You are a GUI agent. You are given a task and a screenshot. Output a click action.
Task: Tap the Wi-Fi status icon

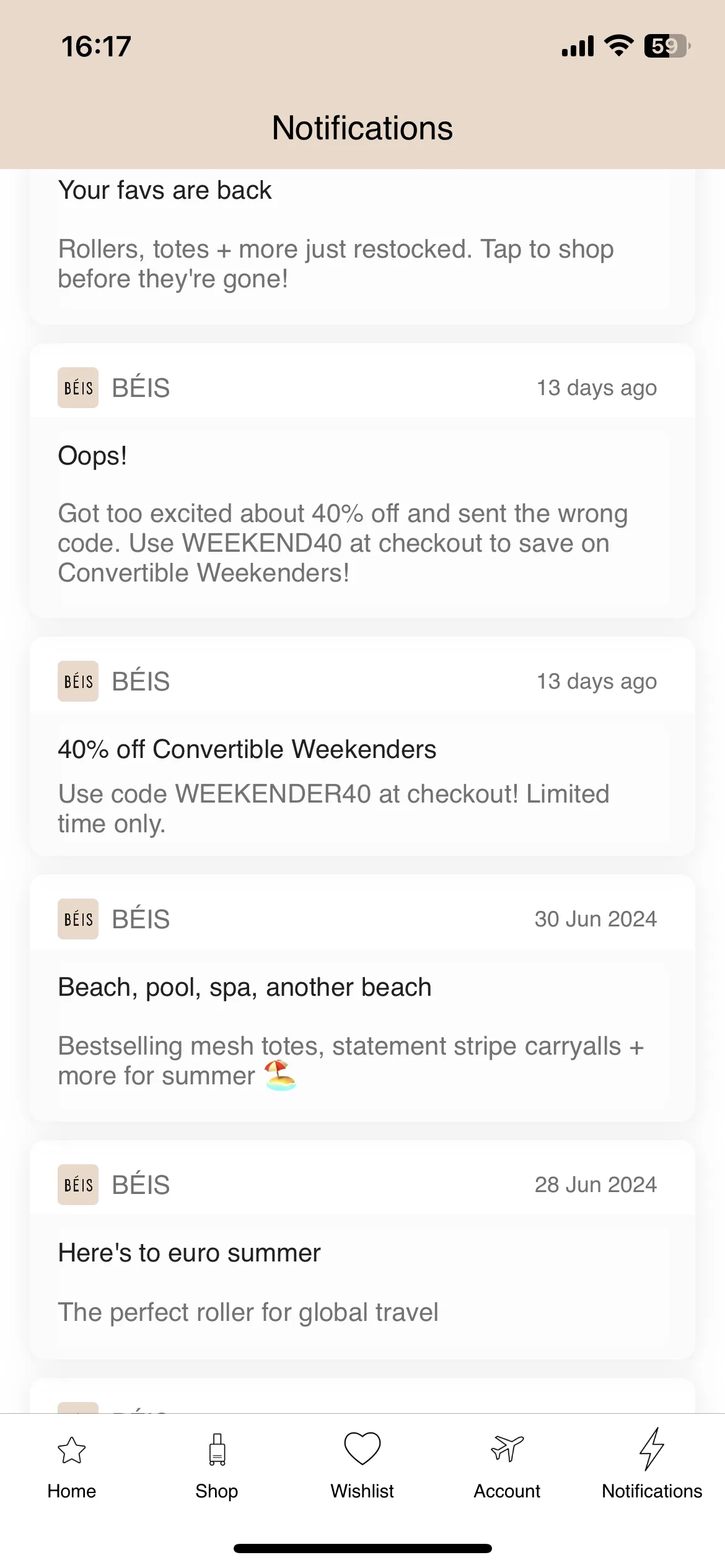(x=618, y=46)
